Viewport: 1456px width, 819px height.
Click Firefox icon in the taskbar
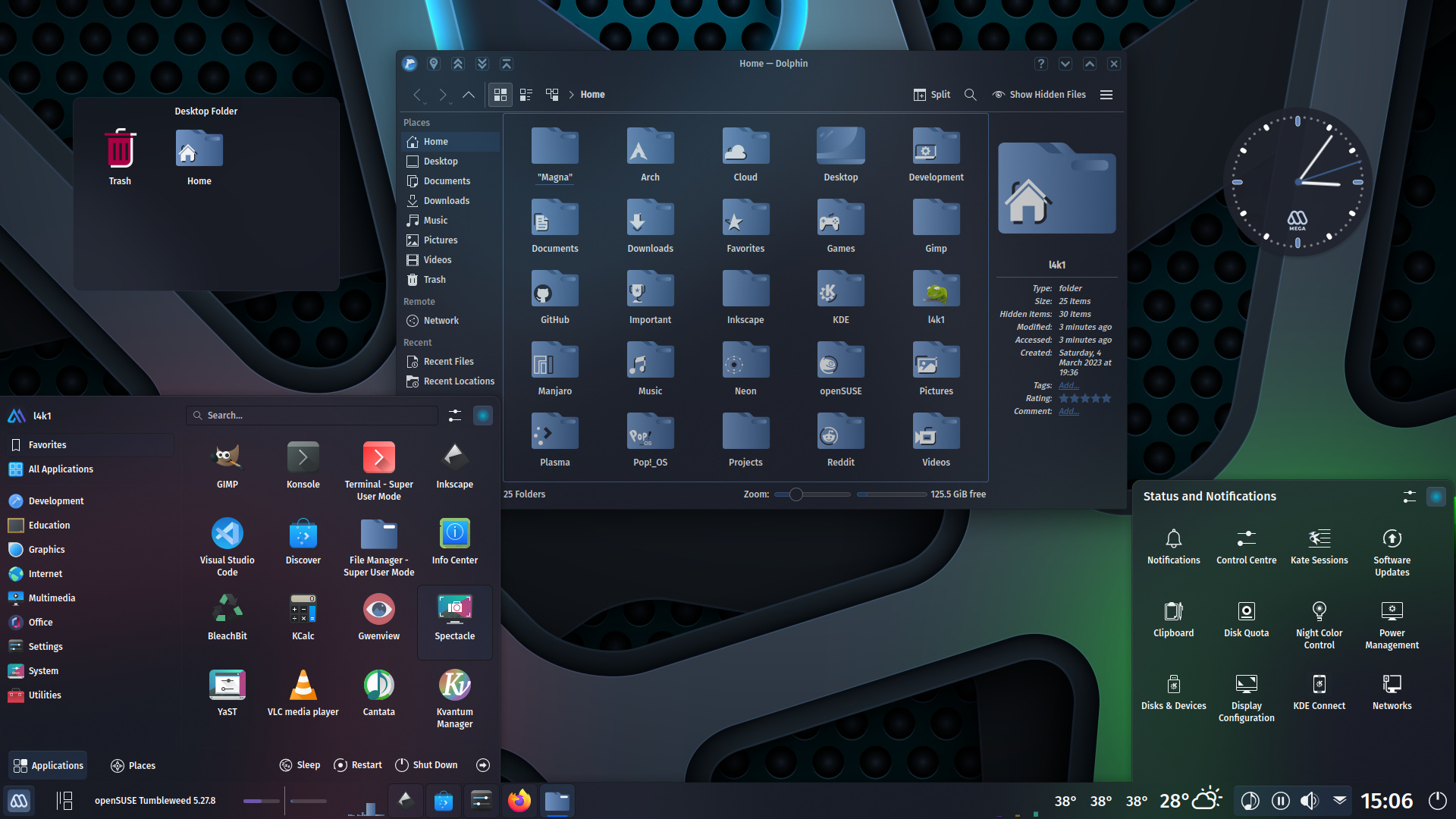[519, 801]
